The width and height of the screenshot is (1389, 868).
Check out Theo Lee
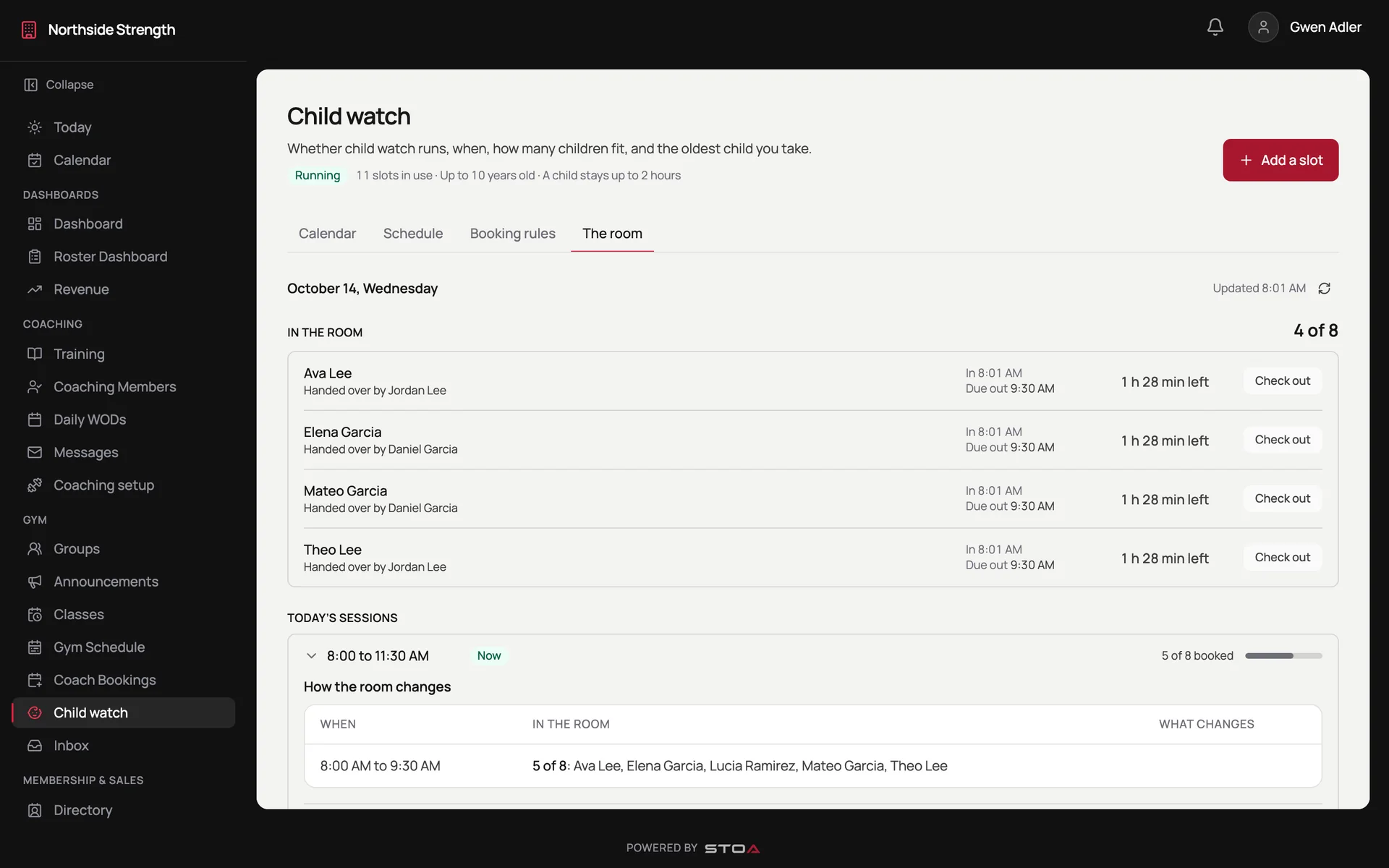pyautogui.click(x=1282, y=557)
